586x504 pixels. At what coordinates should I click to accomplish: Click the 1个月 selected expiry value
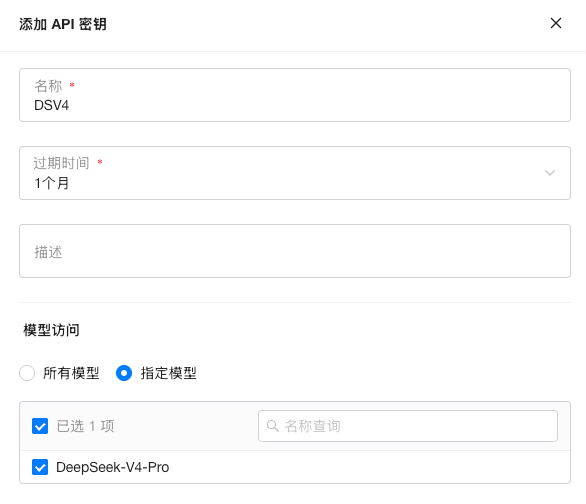(52, 183)
